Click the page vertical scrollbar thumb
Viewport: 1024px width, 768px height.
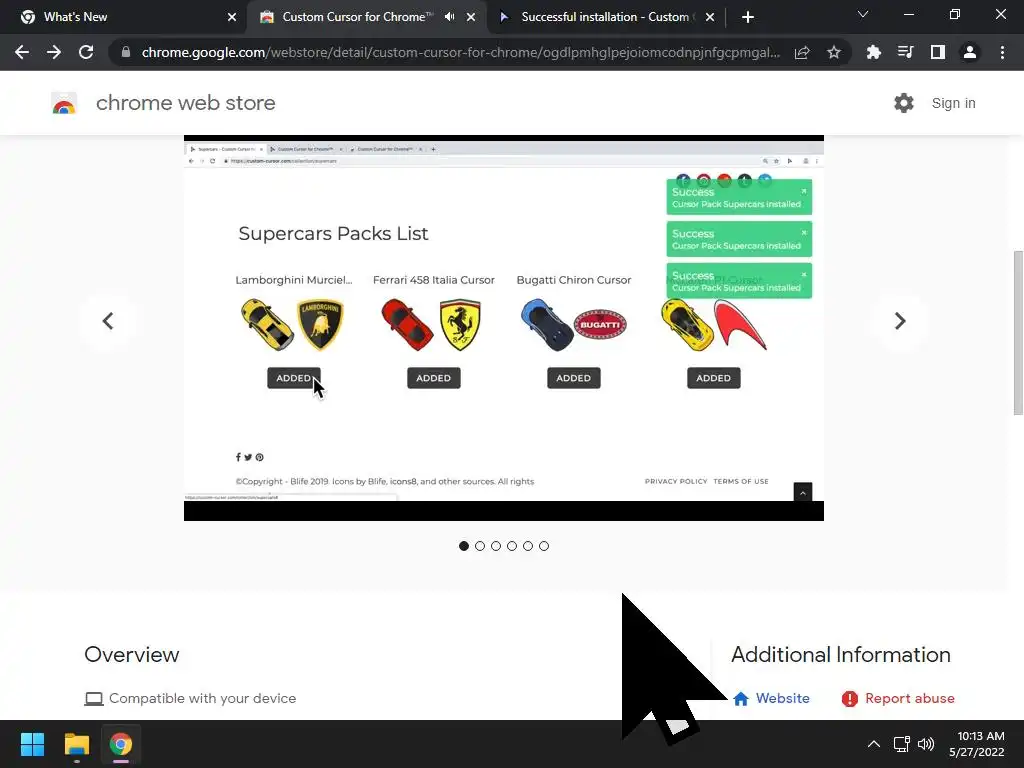tap(1018, 332)
